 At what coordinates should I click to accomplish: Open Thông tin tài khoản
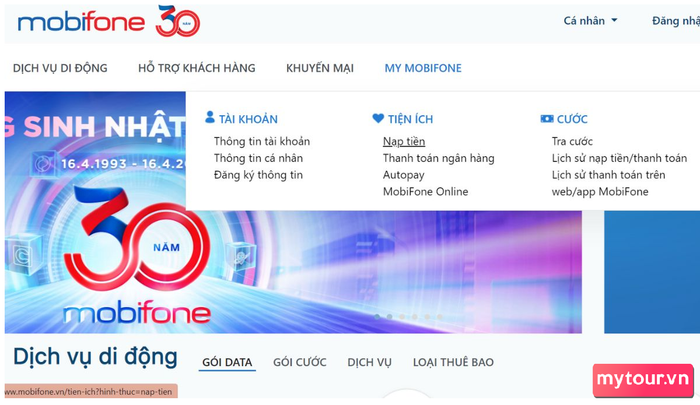tap(262, 142)
